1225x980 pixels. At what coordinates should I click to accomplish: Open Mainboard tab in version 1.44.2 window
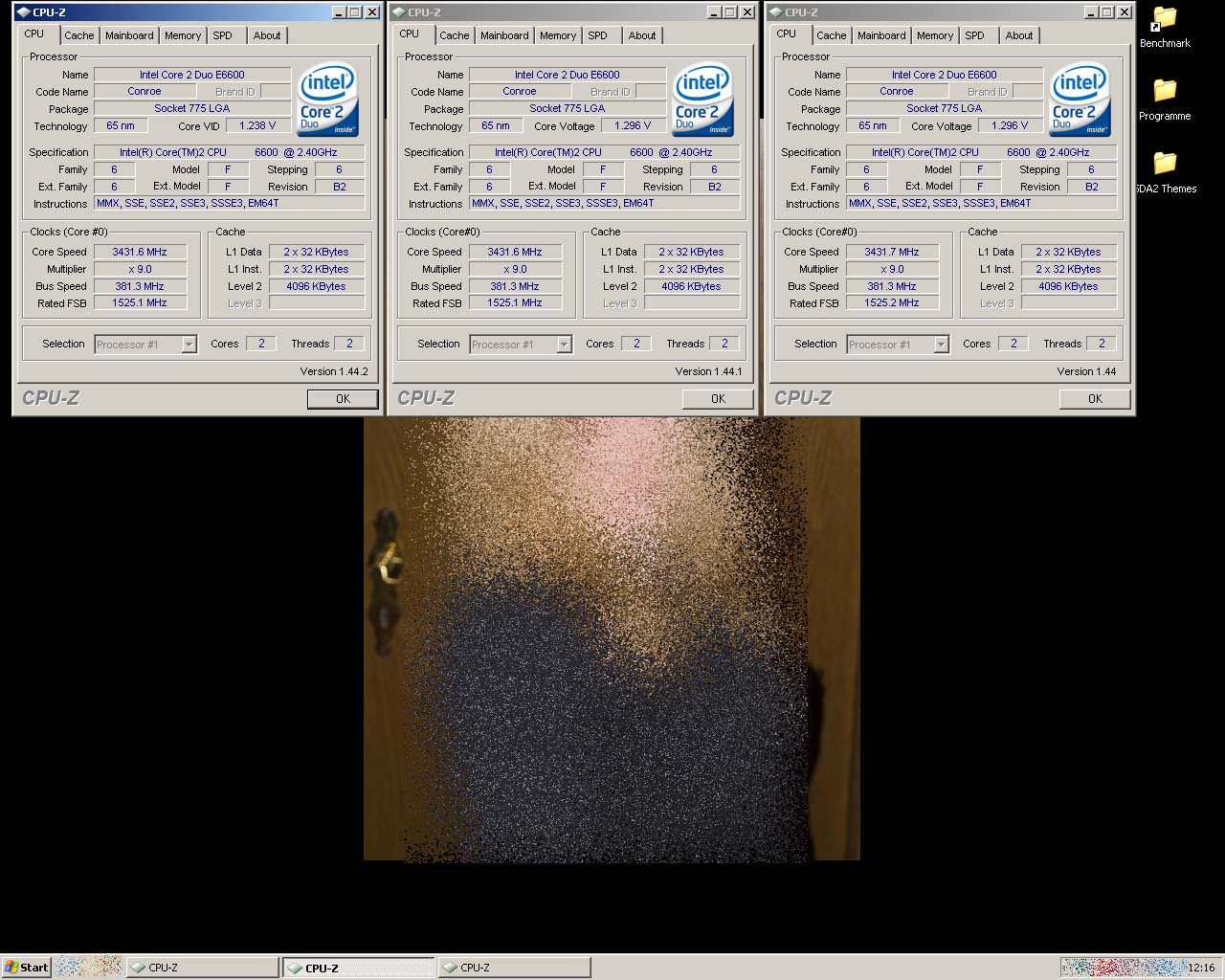tap(129, 35)
